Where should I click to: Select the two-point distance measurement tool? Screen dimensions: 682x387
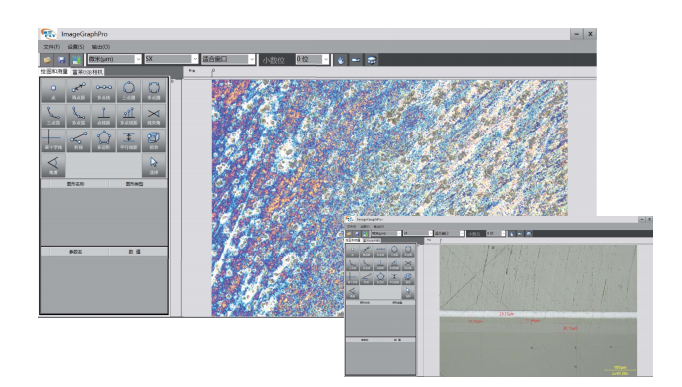(78, 91)
